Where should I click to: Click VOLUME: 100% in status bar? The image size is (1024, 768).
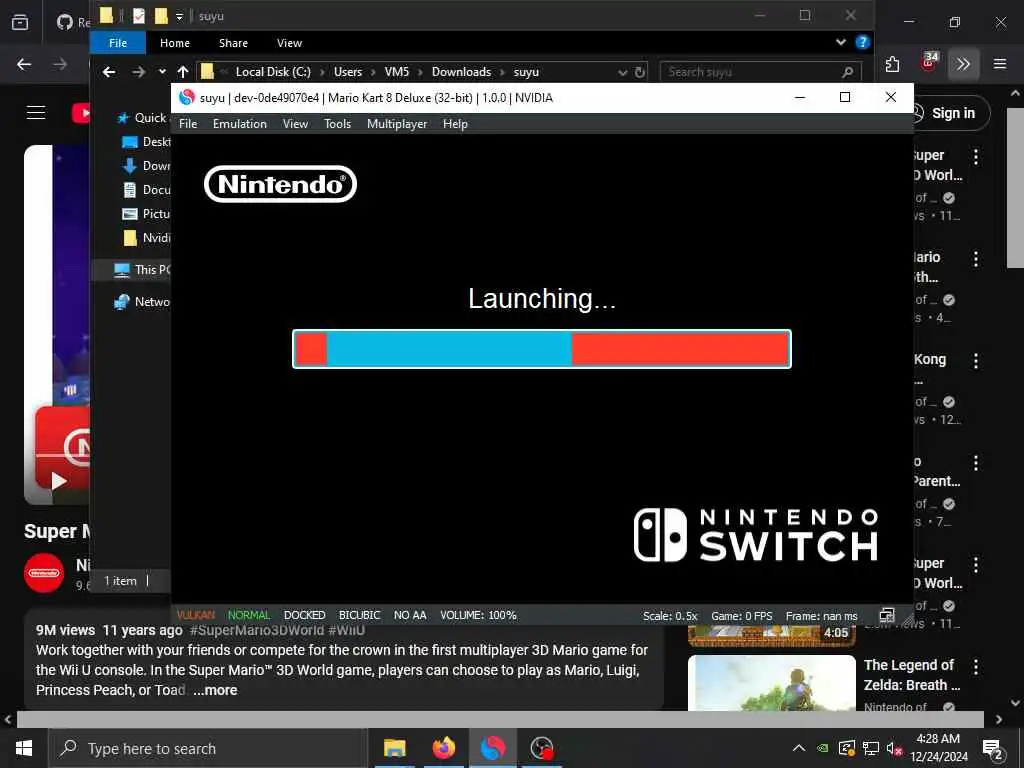478,615
